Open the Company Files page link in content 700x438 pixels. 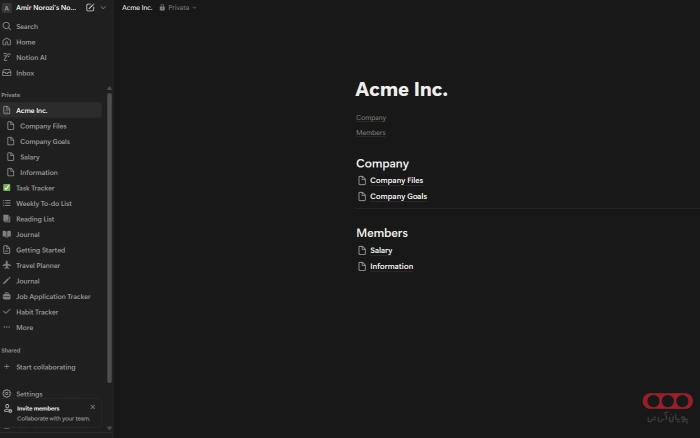(396, 180)
